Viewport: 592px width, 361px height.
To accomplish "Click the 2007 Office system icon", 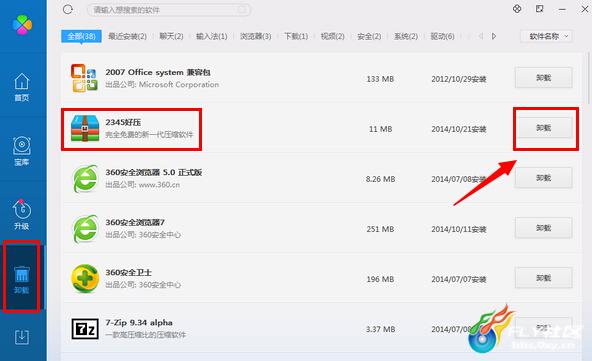I will point(84,78).
